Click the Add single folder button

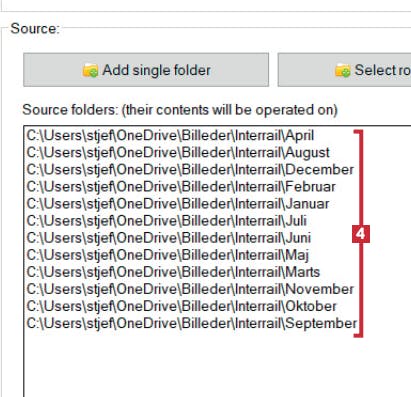146,70
